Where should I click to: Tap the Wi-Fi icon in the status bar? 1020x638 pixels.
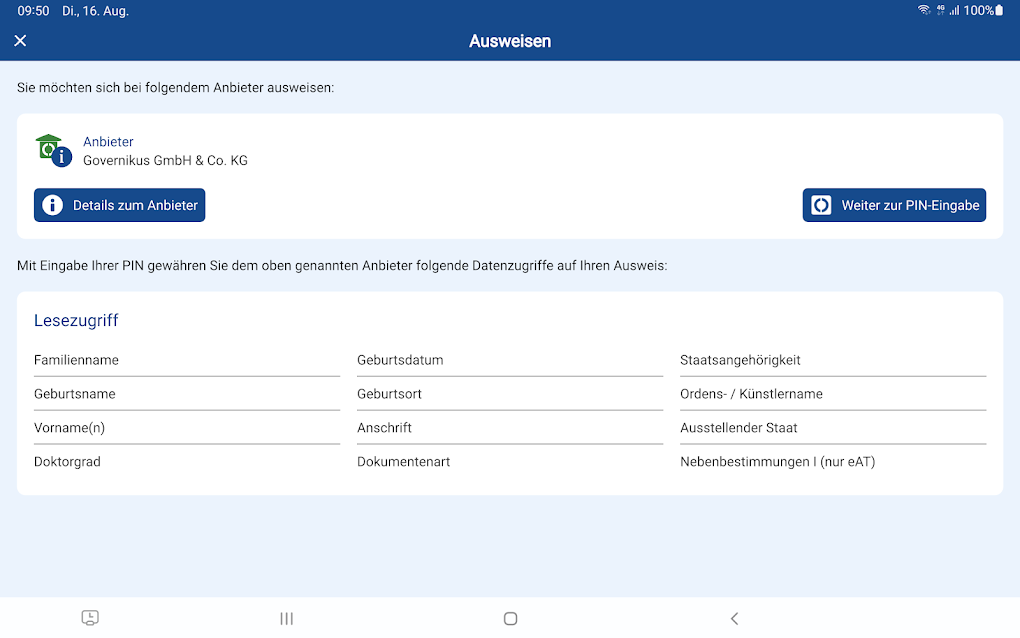(925, 10)
